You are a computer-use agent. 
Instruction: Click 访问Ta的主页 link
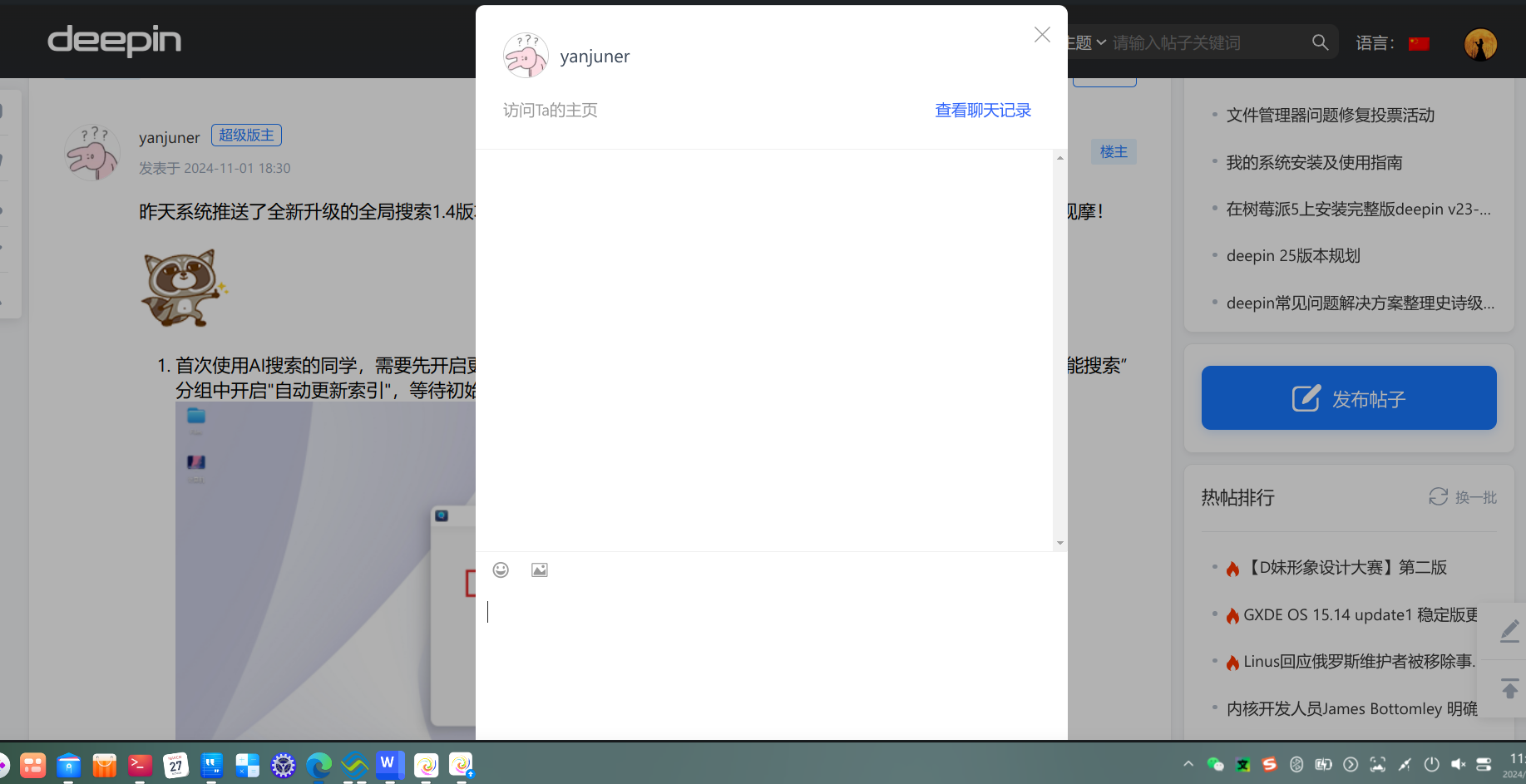[x=551, y=111]
